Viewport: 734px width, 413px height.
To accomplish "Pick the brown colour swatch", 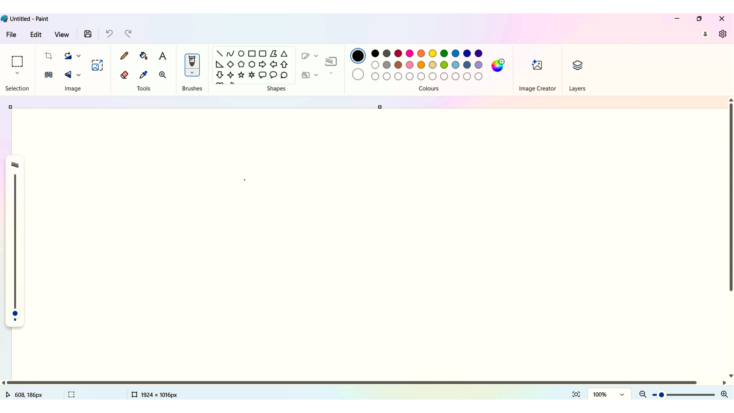I will point(398,65).
